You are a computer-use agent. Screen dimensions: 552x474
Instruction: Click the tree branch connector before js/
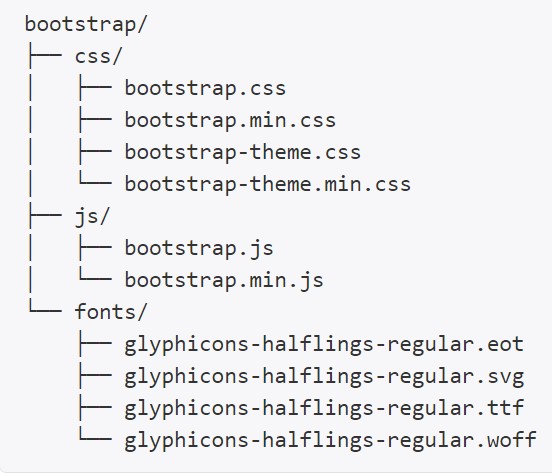[45, 215]
